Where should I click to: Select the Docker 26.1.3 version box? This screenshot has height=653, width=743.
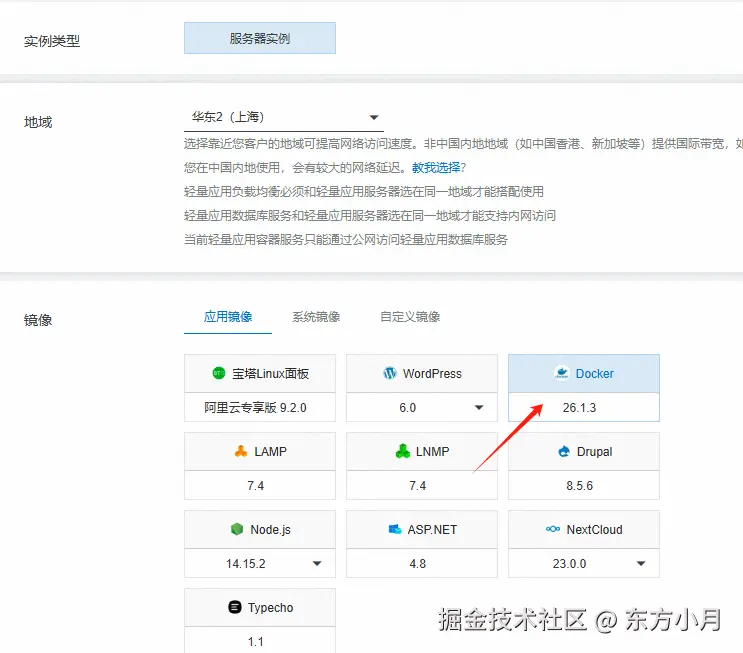point(584,408)
